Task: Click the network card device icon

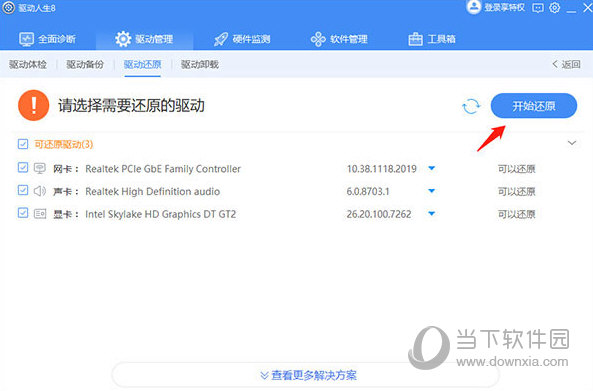Action: [x=40, y=168]
